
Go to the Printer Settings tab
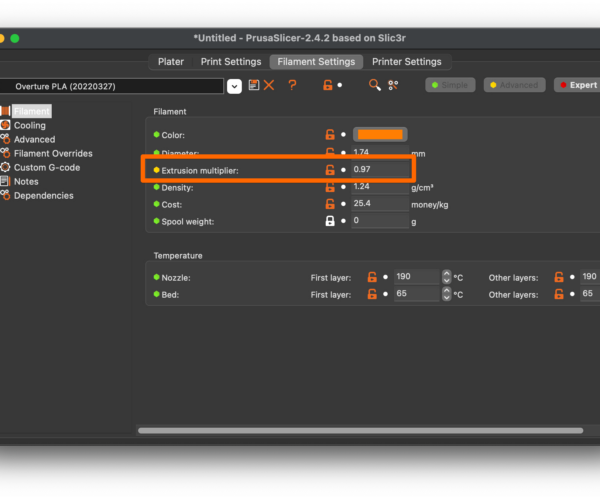coord(406,62)
